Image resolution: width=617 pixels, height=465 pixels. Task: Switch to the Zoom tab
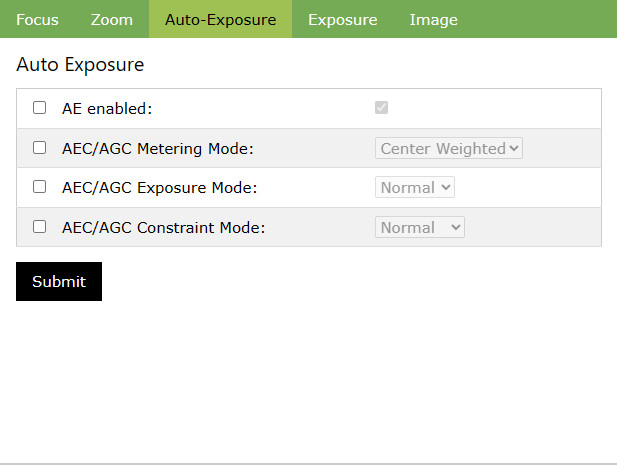pyautogui.click(x=111, y=20)
